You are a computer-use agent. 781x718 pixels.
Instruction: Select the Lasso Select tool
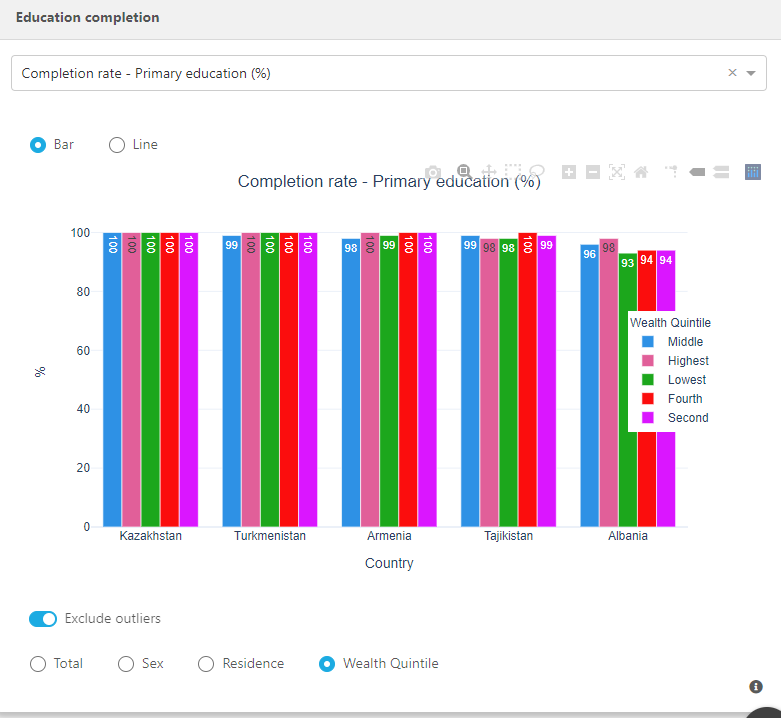click(x=537, y=172)
